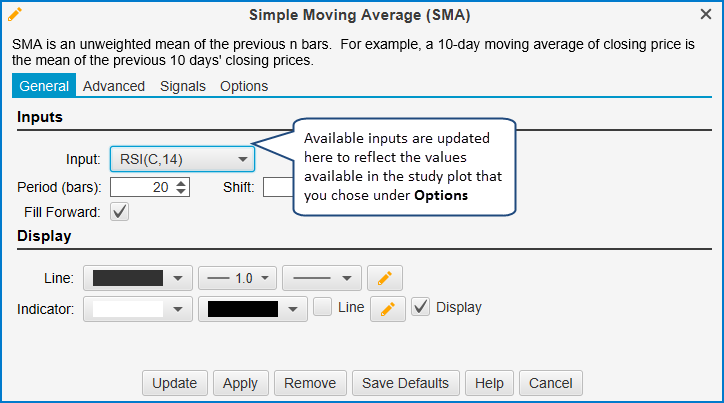This screenshot has height=403, width=724.
Task: Edit the Indicator style with pencil icon
Action: (388, 309)
